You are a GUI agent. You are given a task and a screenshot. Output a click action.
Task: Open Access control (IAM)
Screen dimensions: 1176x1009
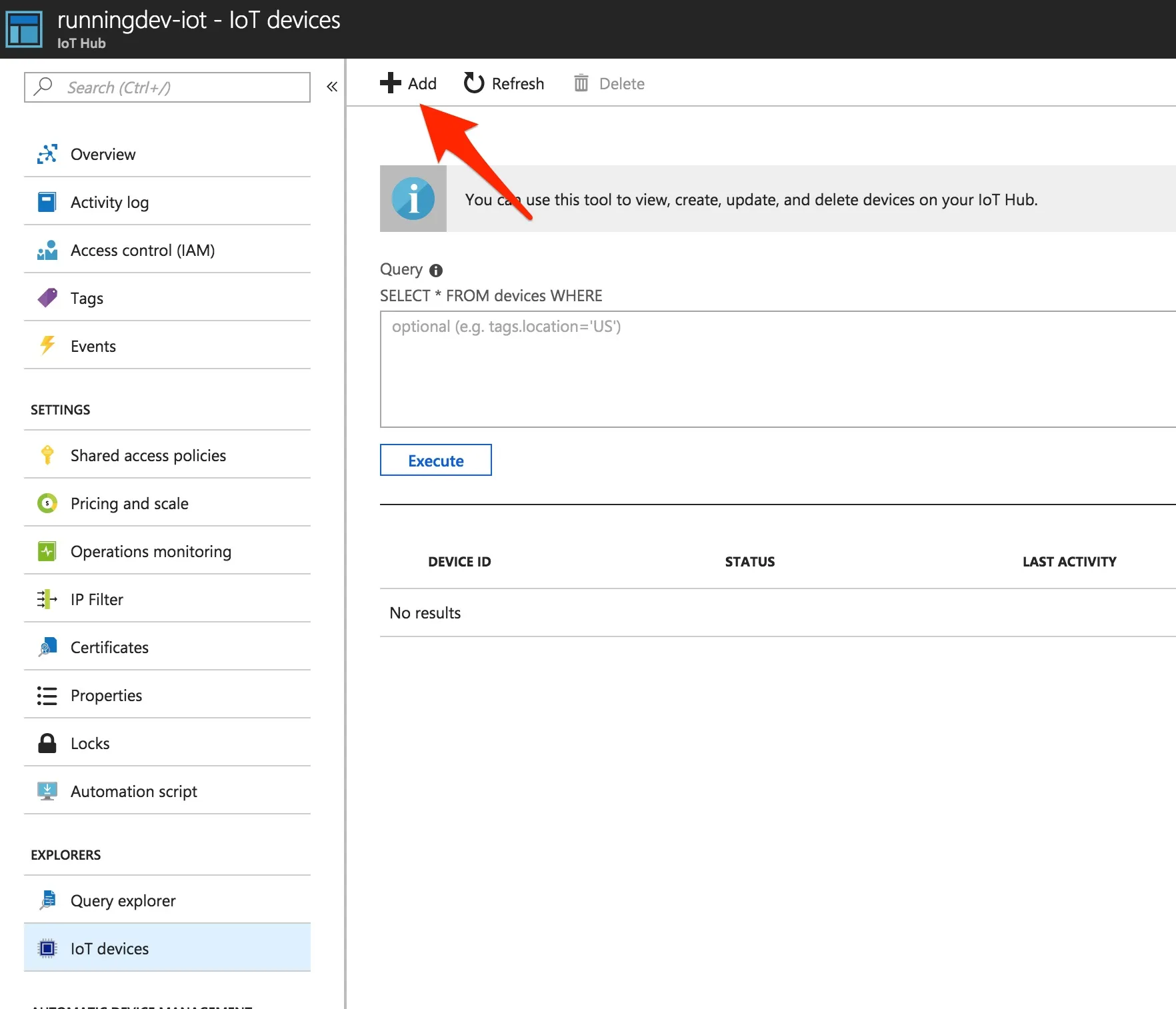pyautogui.click(x=167, y=250)
